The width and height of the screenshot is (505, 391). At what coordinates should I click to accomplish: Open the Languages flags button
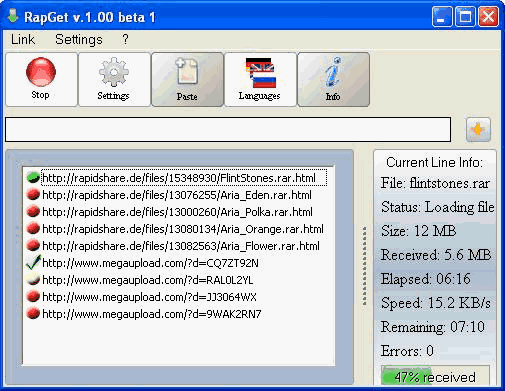[x=260, y=79]
